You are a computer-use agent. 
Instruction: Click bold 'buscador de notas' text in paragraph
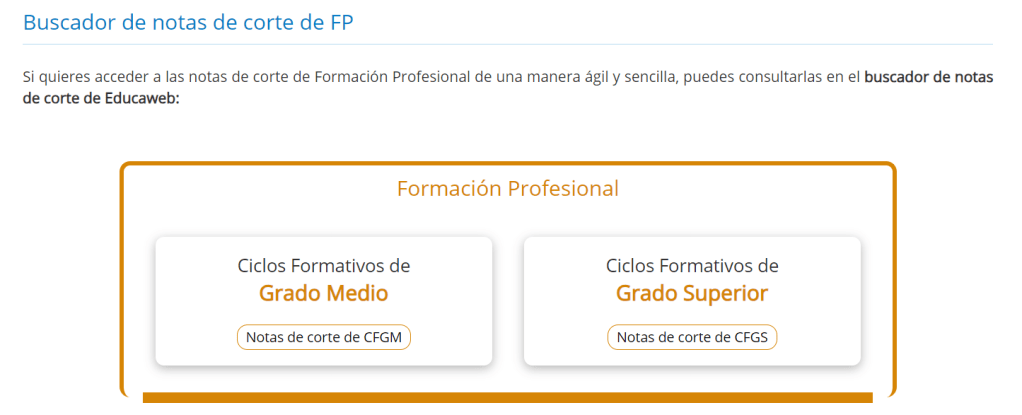click(929, 76)
